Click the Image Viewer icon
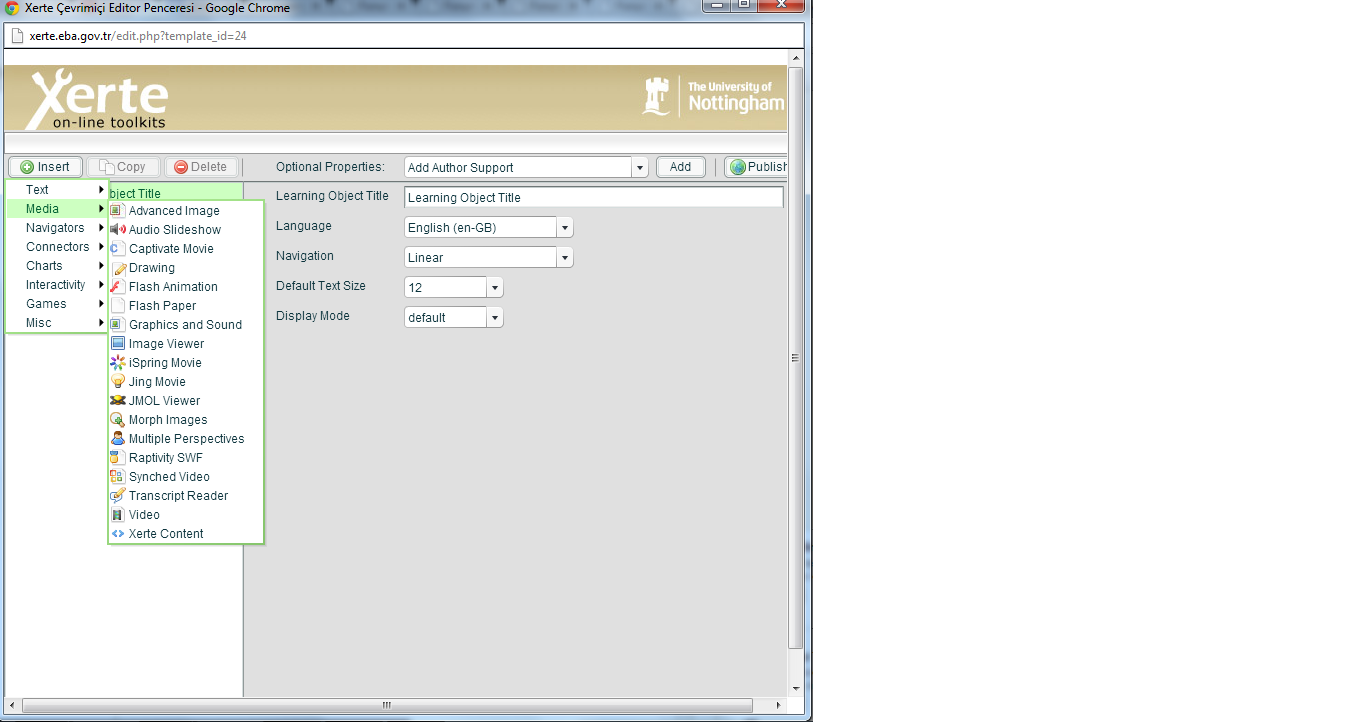The height and width of the screenshot is (722, 1360). coord(117,344)
